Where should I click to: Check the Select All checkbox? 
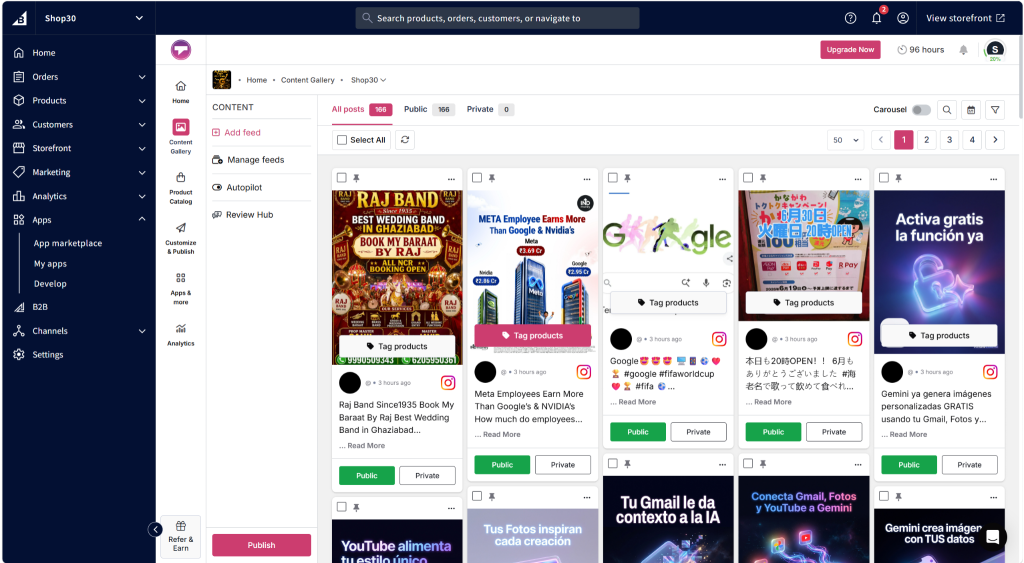[x=342, y=140]
